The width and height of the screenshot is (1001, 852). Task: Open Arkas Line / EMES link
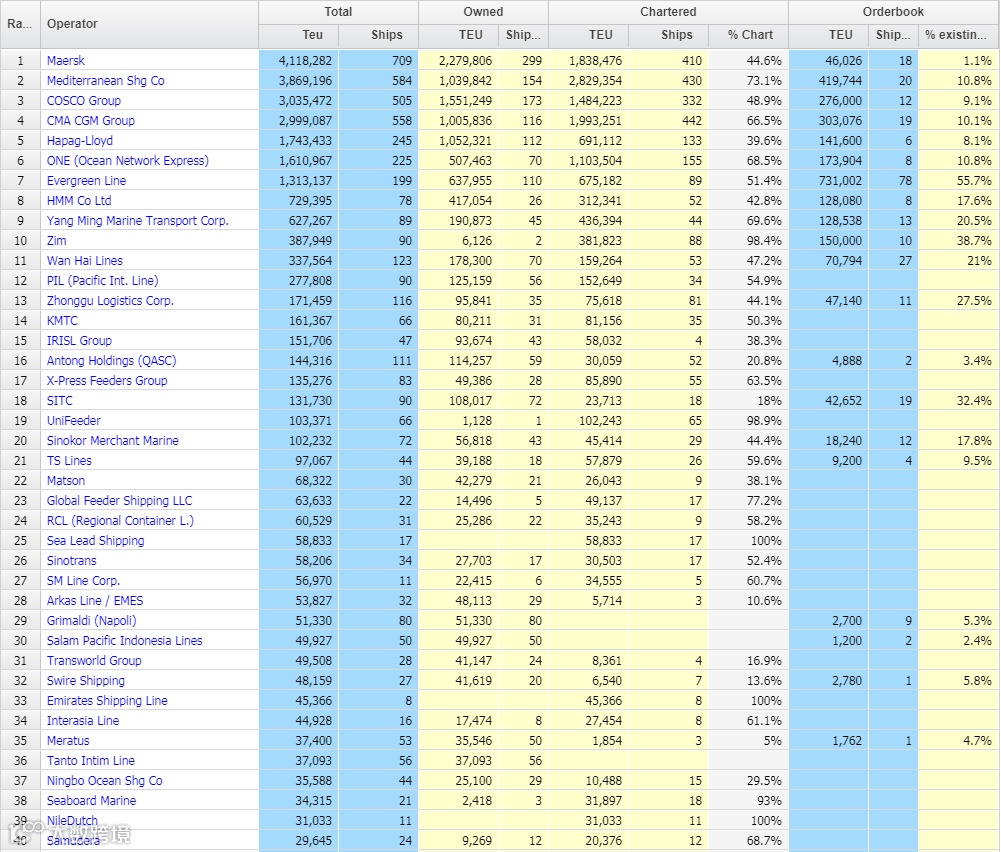[x=94, y=601]
